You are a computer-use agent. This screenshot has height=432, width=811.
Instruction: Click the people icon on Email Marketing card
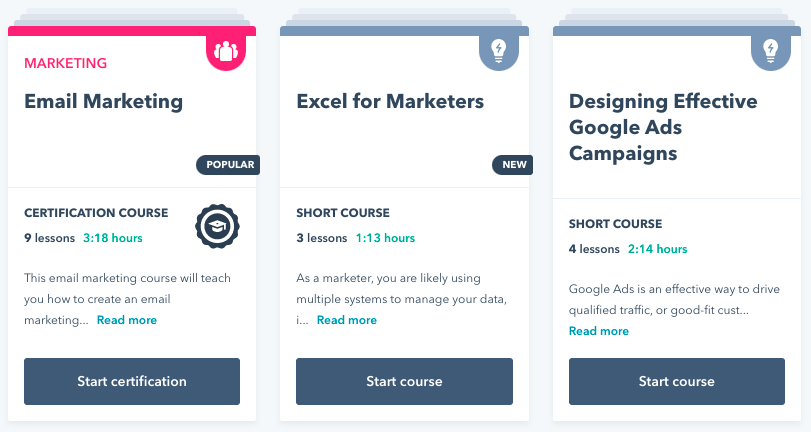(226, 50)
